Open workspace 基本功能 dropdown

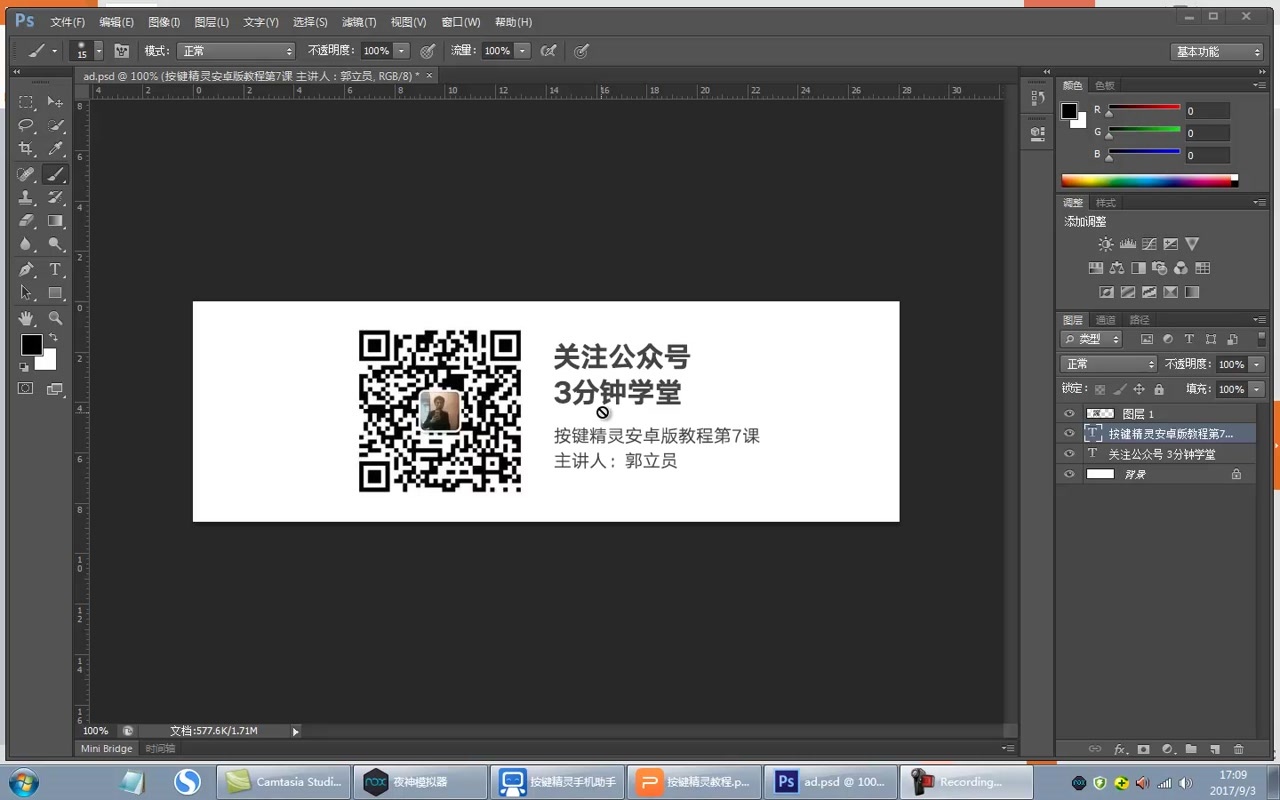click(x=1217, y=52)
